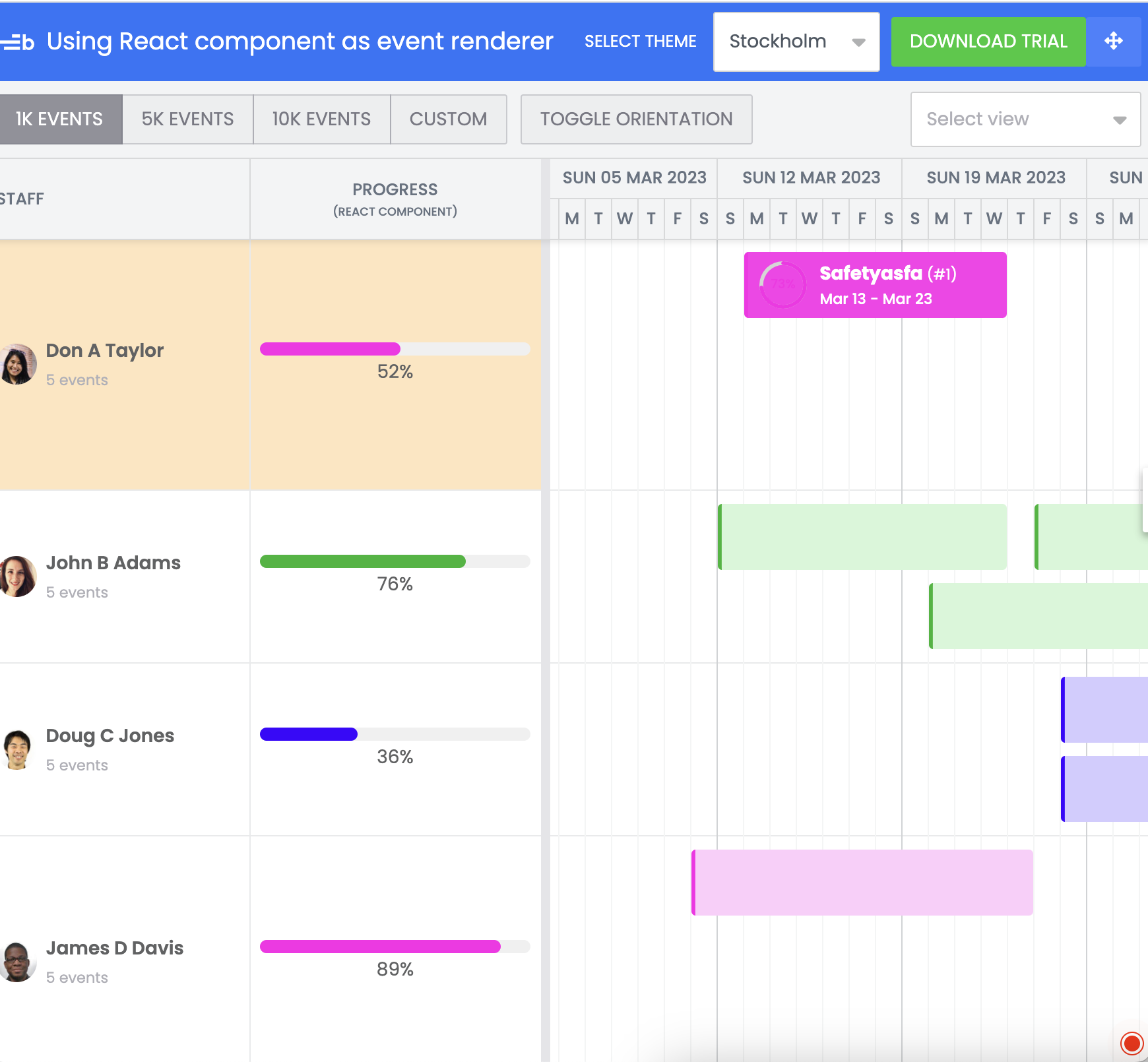Click Don A Taylor's avatar photo
This screenshot has height=1062, width=1148.
coord(18,363)
